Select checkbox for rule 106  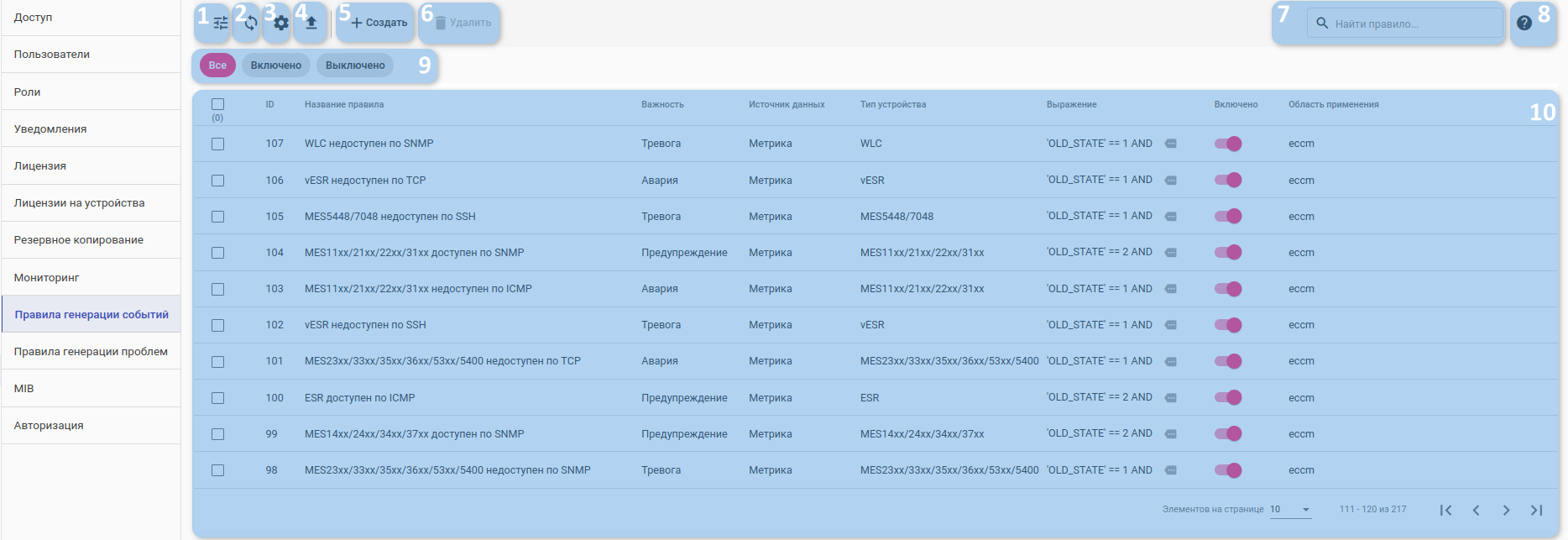[x=217, y=180]
